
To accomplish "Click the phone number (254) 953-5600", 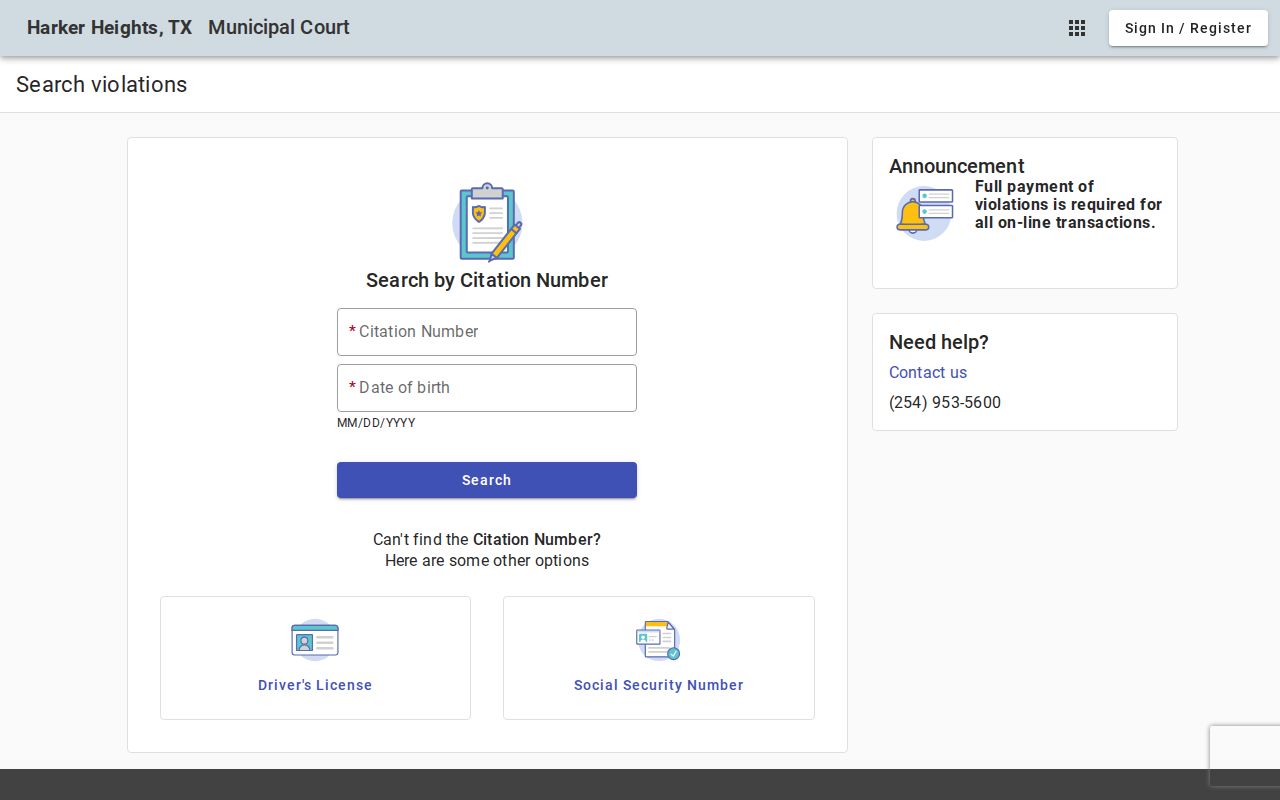I will (x=945, y=402).
